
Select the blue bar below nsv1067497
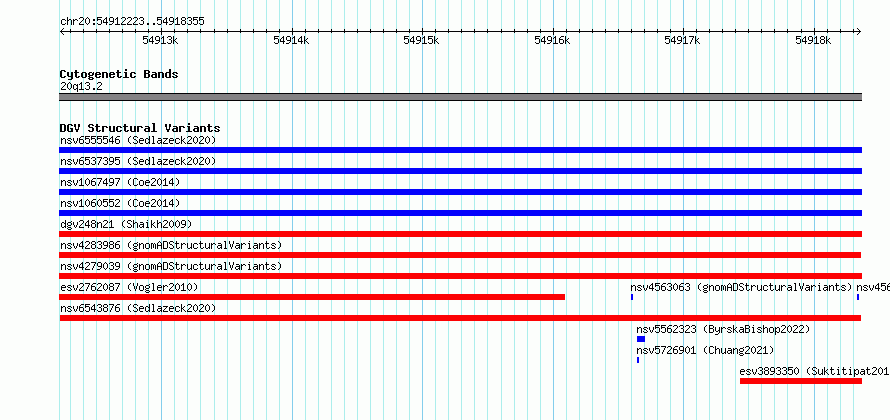460,192
